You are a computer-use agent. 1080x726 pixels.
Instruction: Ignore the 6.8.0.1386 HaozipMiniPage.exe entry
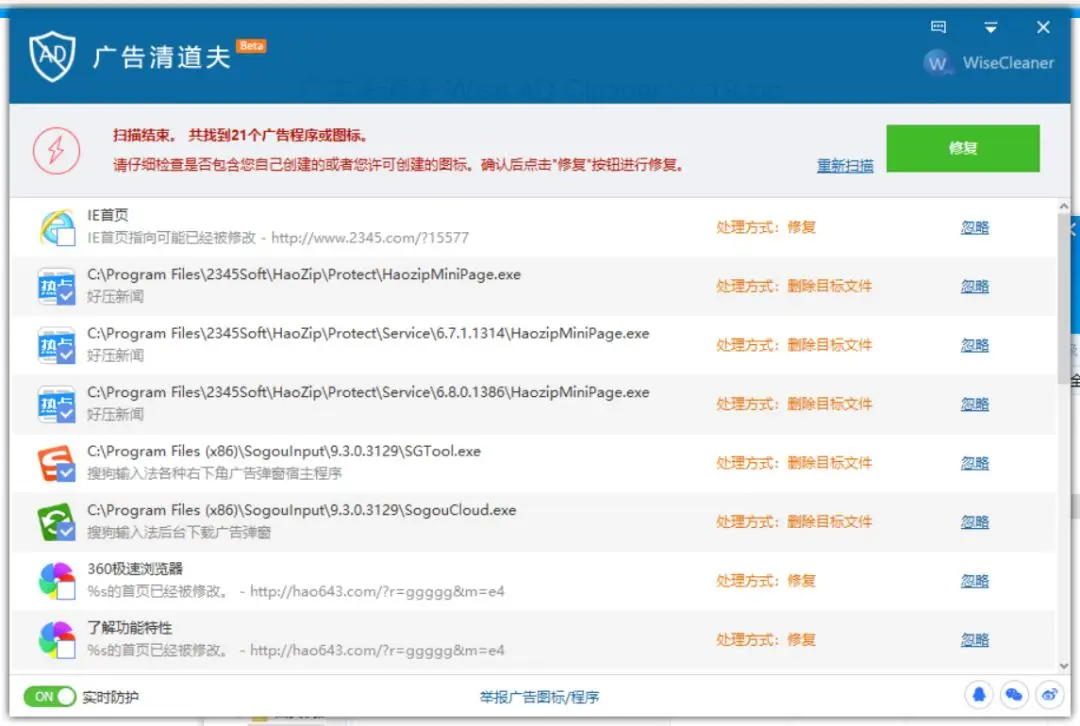[x=975, y=404]
